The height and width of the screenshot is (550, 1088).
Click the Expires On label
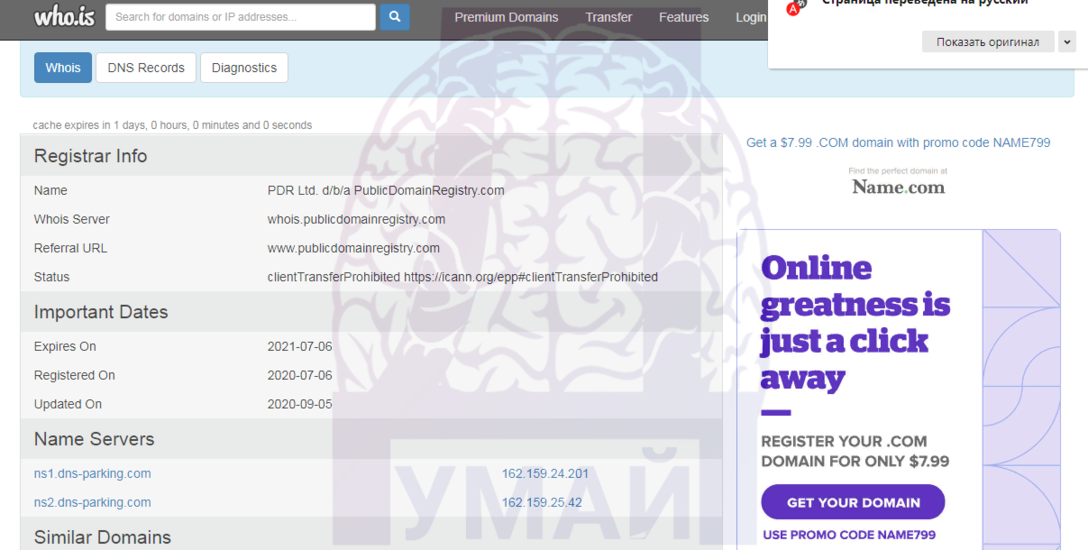65,347
